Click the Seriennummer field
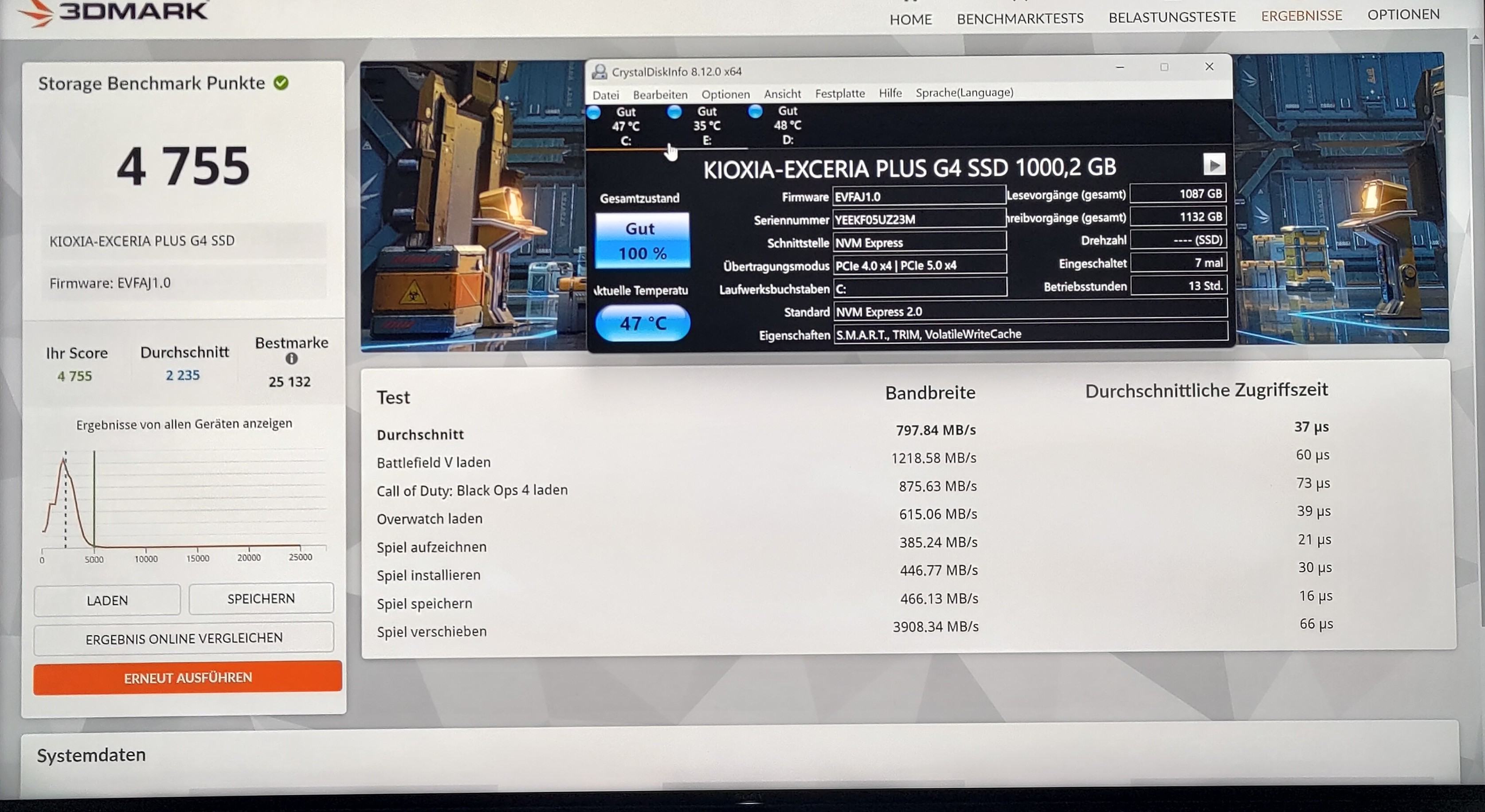 point(919,219)
